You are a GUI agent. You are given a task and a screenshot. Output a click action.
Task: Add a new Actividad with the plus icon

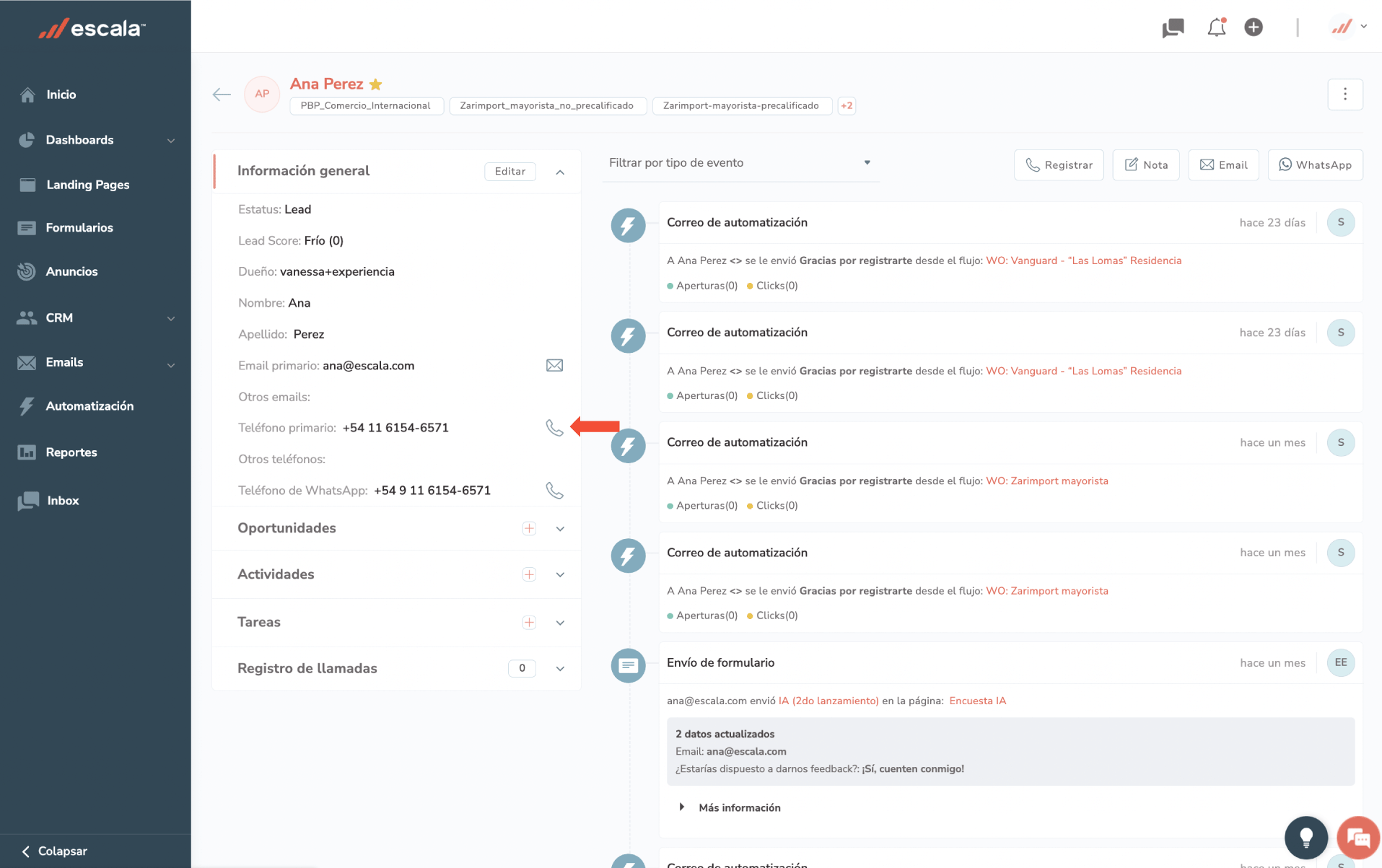pos(529,574)
